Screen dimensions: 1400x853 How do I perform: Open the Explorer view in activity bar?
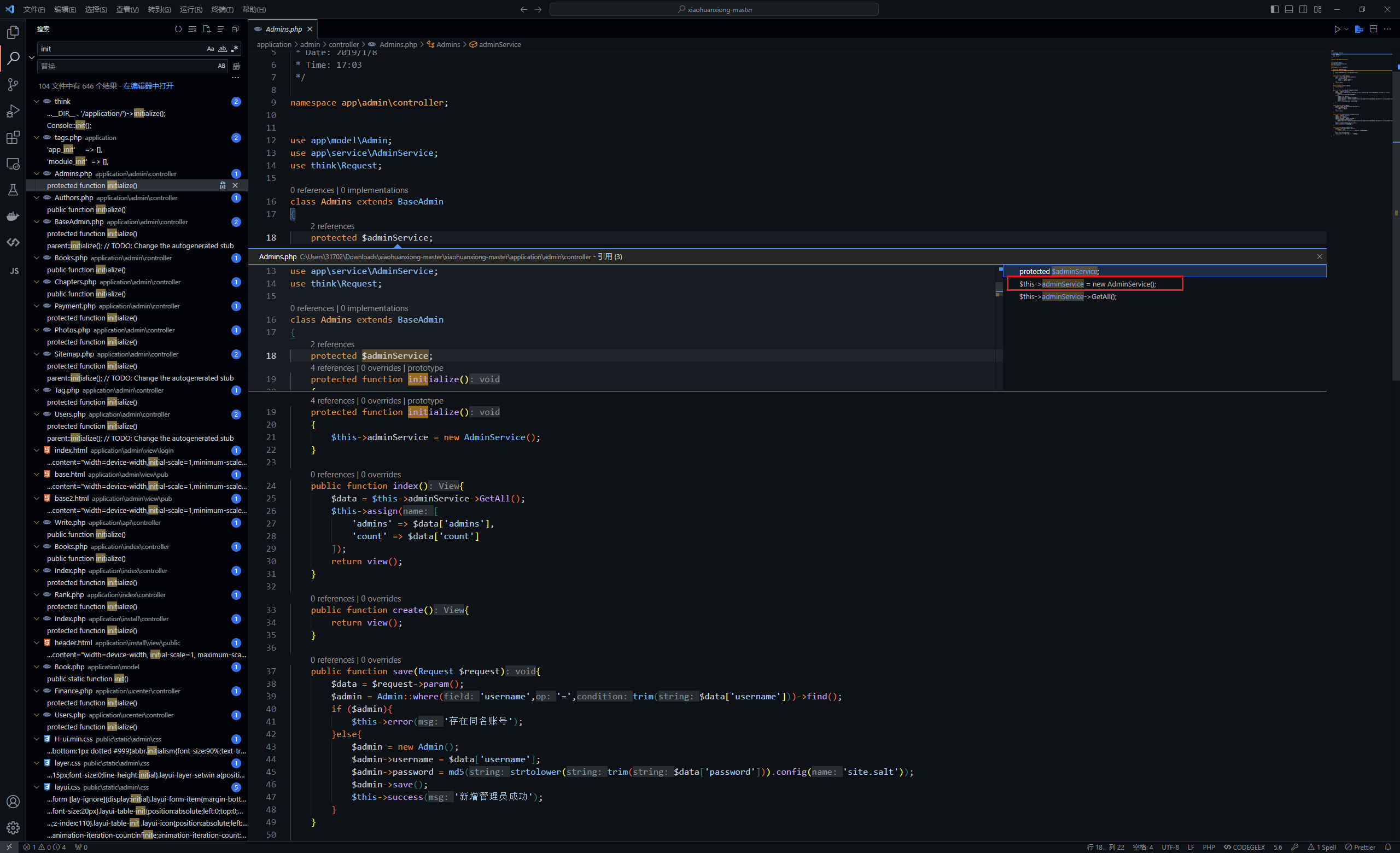[13, 32]
